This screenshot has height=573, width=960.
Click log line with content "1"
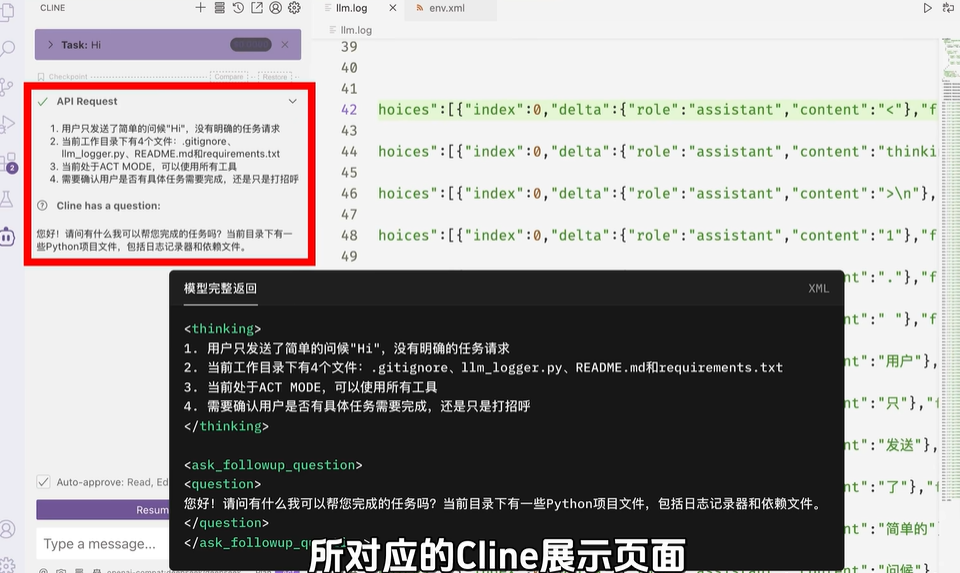[657, 235]
